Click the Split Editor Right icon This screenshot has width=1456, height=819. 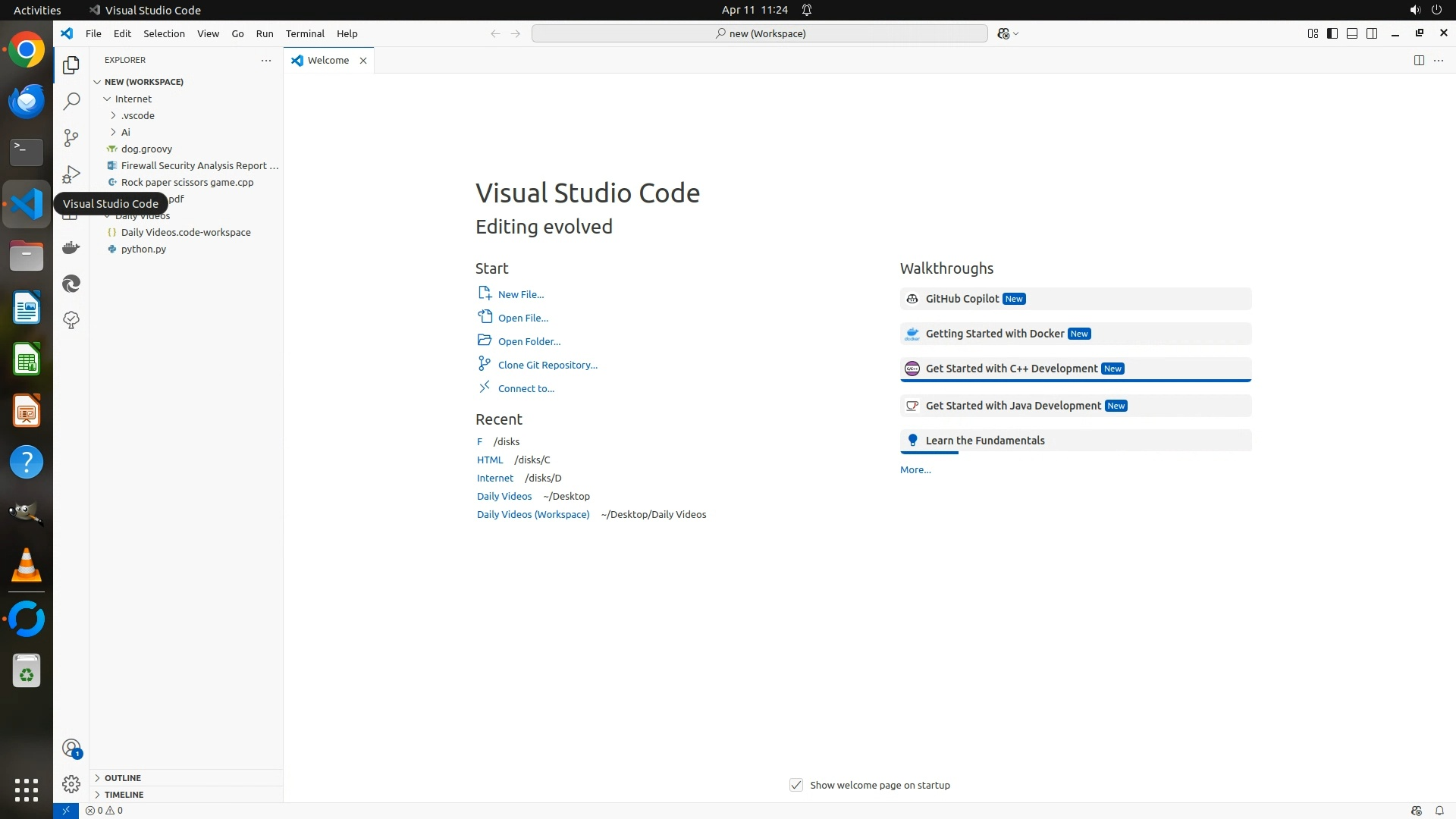click(1419, 60)
